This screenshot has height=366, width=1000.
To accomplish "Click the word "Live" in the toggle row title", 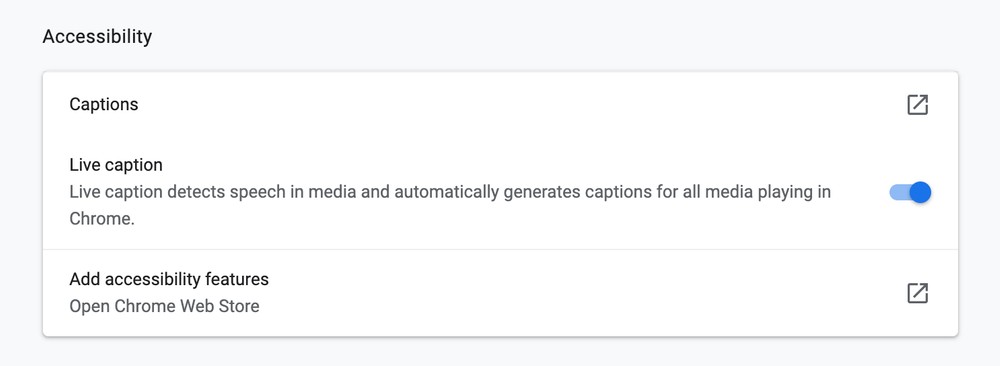I will click(85, 165).
